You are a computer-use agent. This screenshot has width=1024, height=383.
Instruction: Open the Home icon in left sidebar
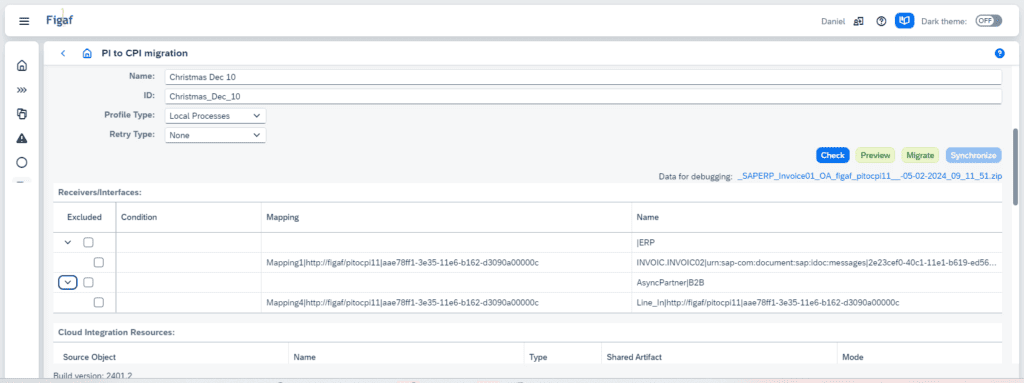pos(22,65)
